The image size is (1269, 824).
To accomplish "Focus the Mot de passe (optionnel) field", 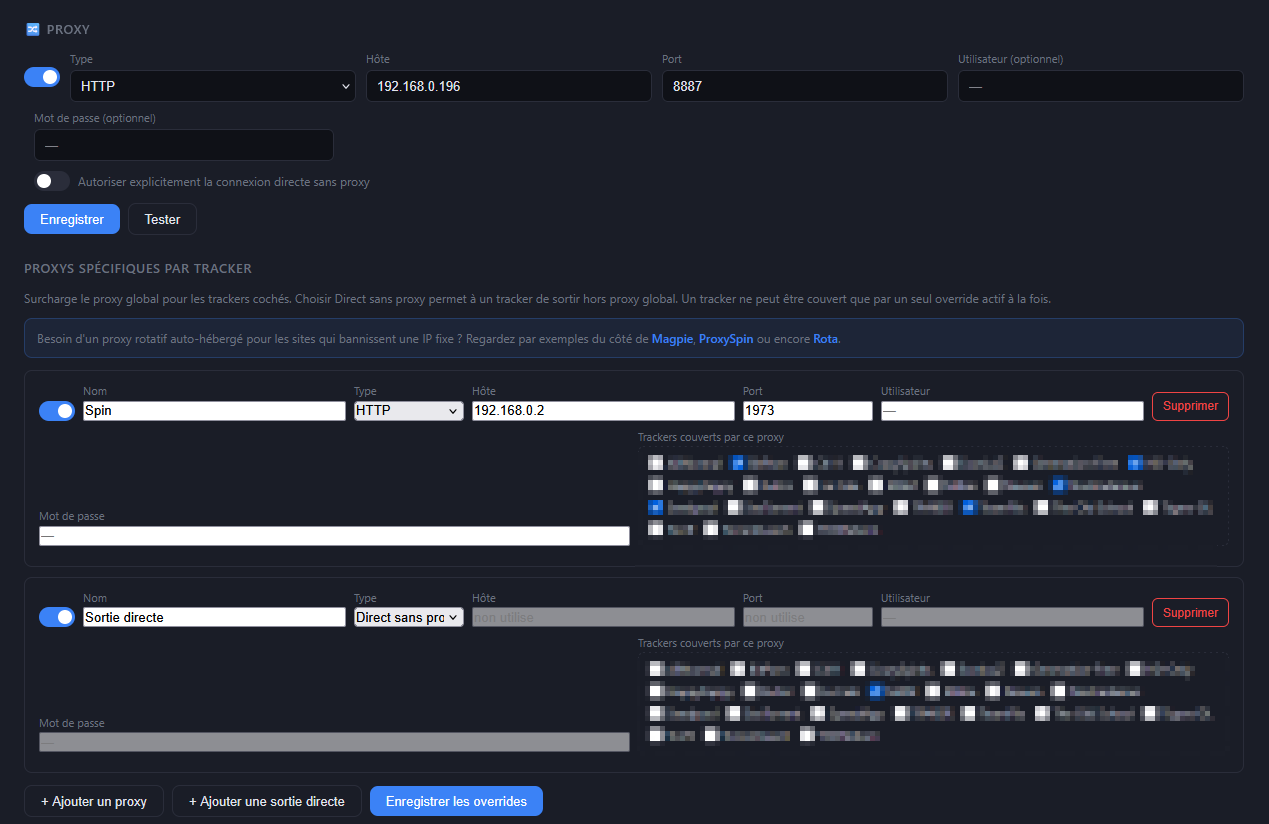I will tap(183, 145).
